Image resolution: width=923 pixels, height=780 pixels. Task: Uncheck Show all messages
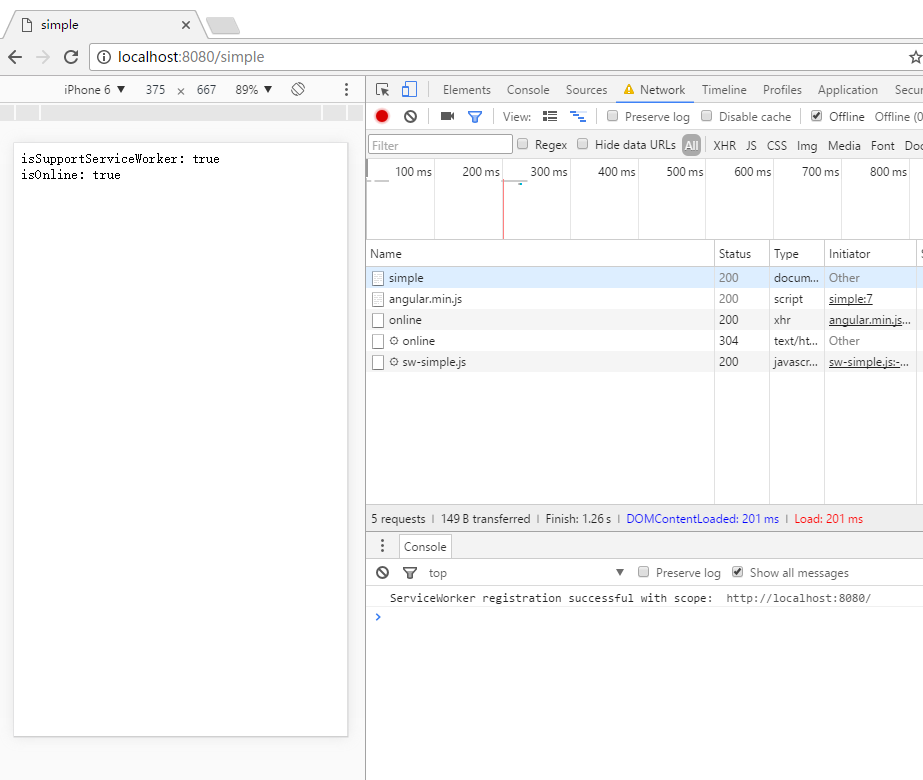tap(737, 572)
